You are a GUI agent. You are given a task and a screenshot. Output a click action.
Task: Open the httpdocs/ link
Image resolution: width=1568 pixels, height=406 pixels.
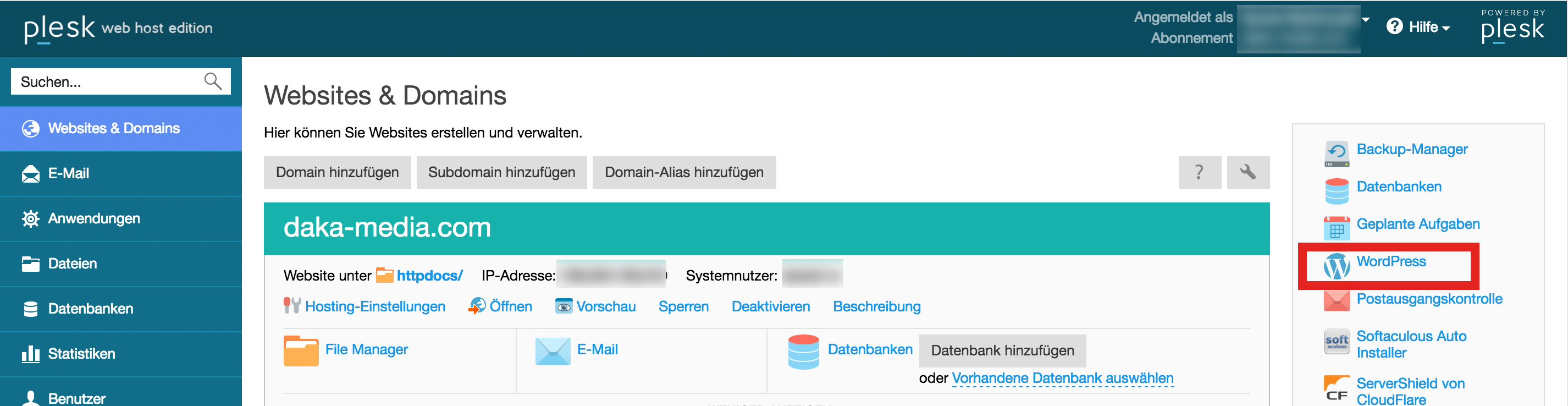430,276
